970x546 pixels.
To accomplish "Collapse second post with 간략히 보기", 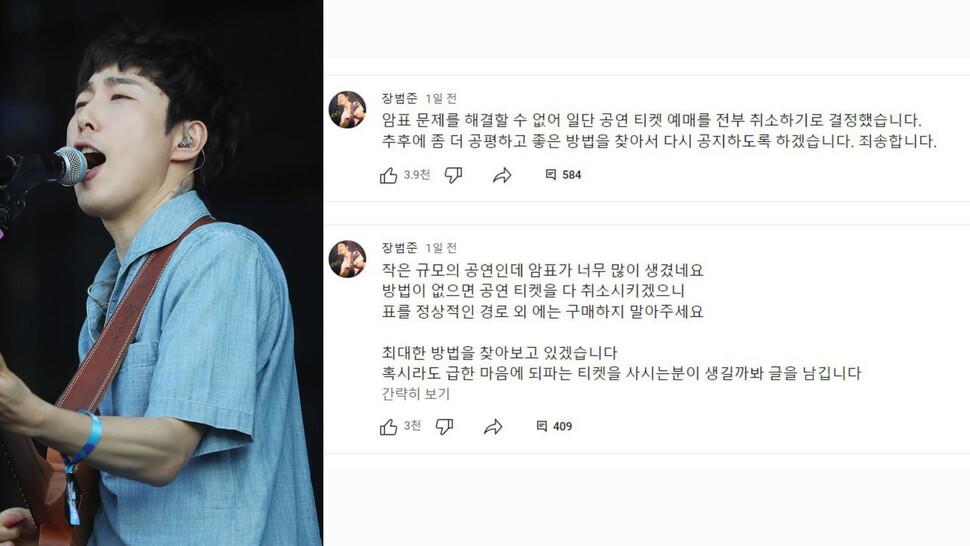I will point(416,394).
